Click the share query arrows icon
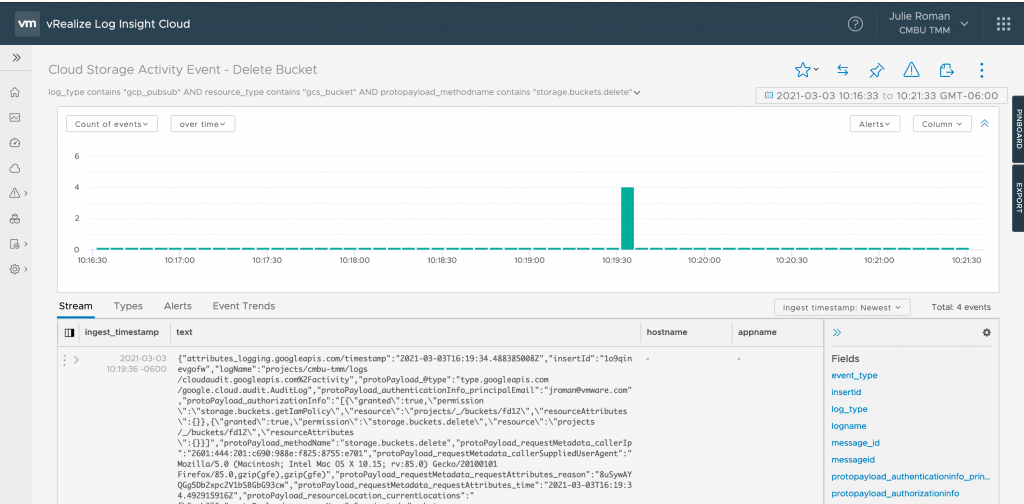1024x504 pixels. click(842, 70)
